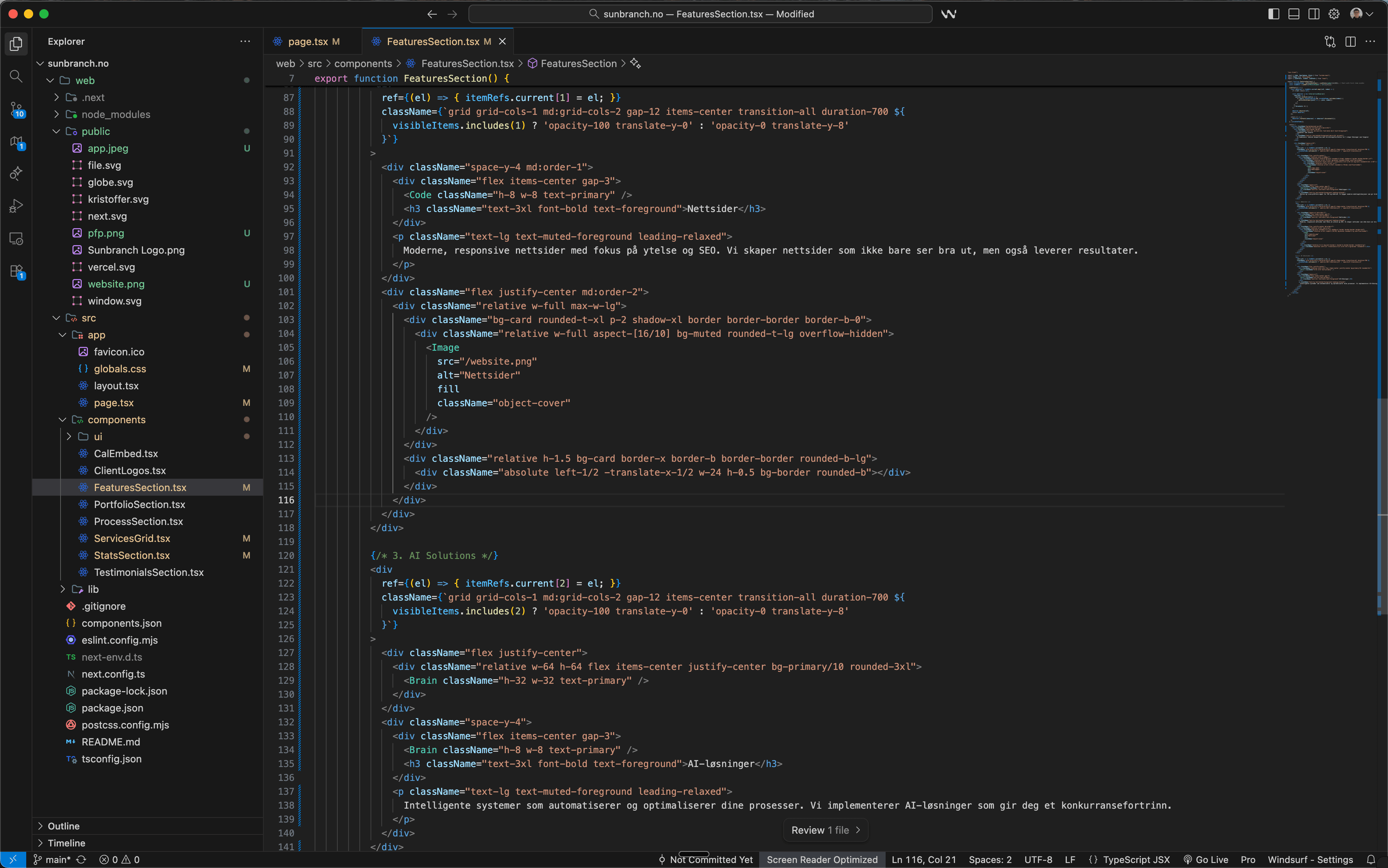Viewport: 1388px width, 868px height.
Task: Collapse the components folder
Action: point(116,420)
